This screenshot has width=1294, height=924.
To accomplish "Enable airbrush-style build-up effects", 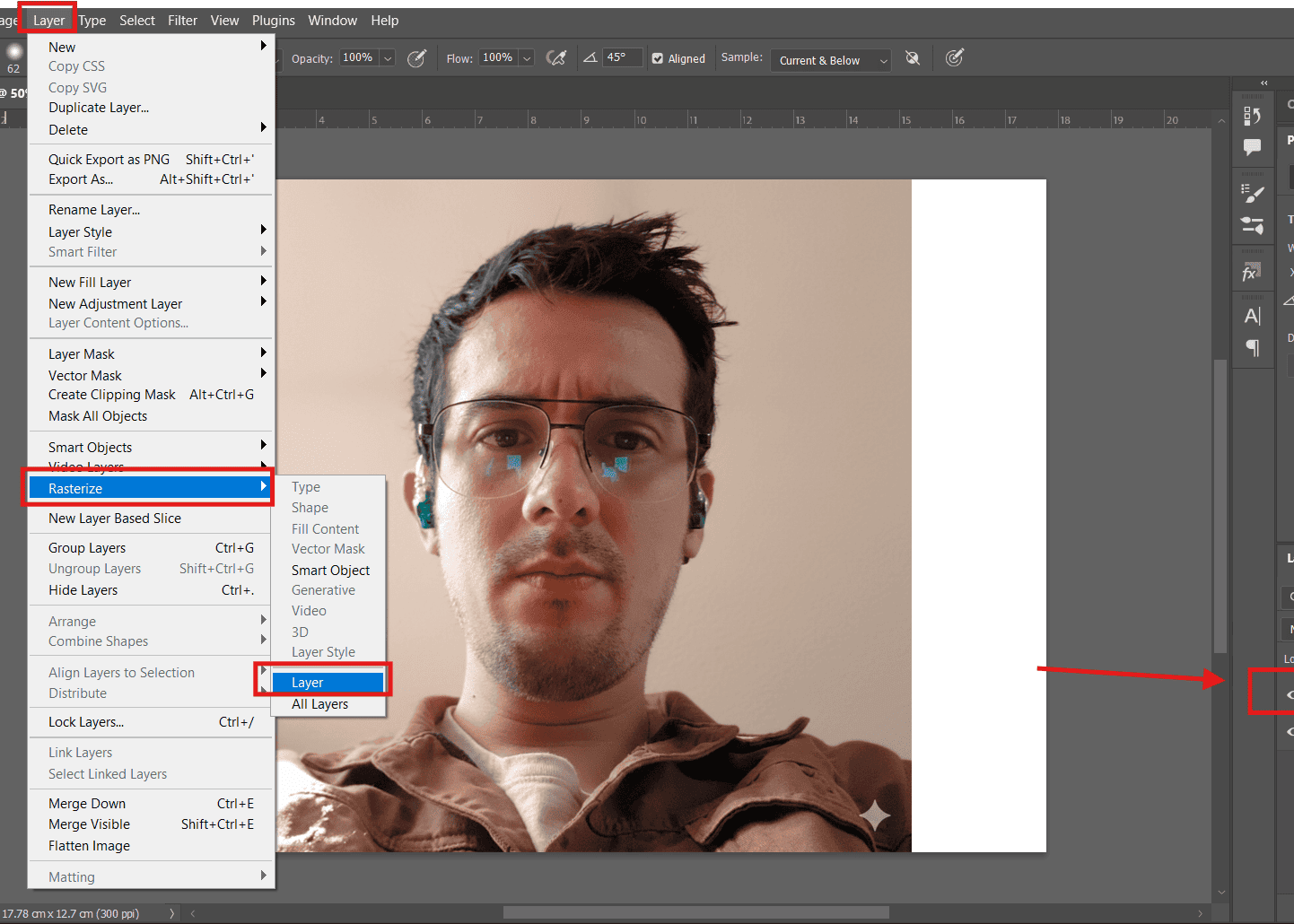I will tap(556, 58).
